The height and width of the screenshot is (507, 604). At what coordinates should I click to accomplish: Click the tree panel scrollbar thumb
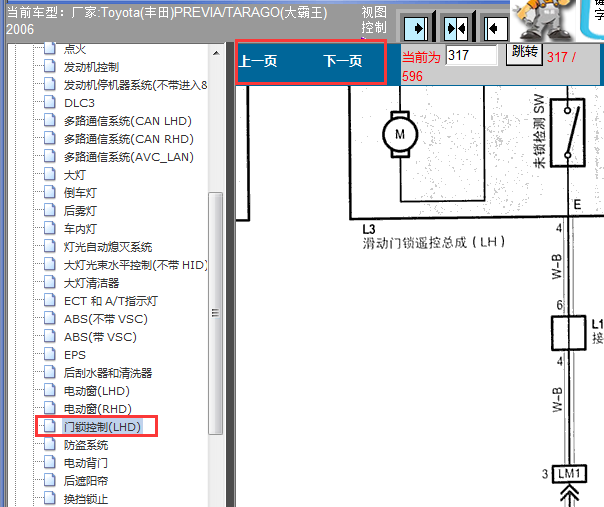pyautogui.click(x=216, y=313)
